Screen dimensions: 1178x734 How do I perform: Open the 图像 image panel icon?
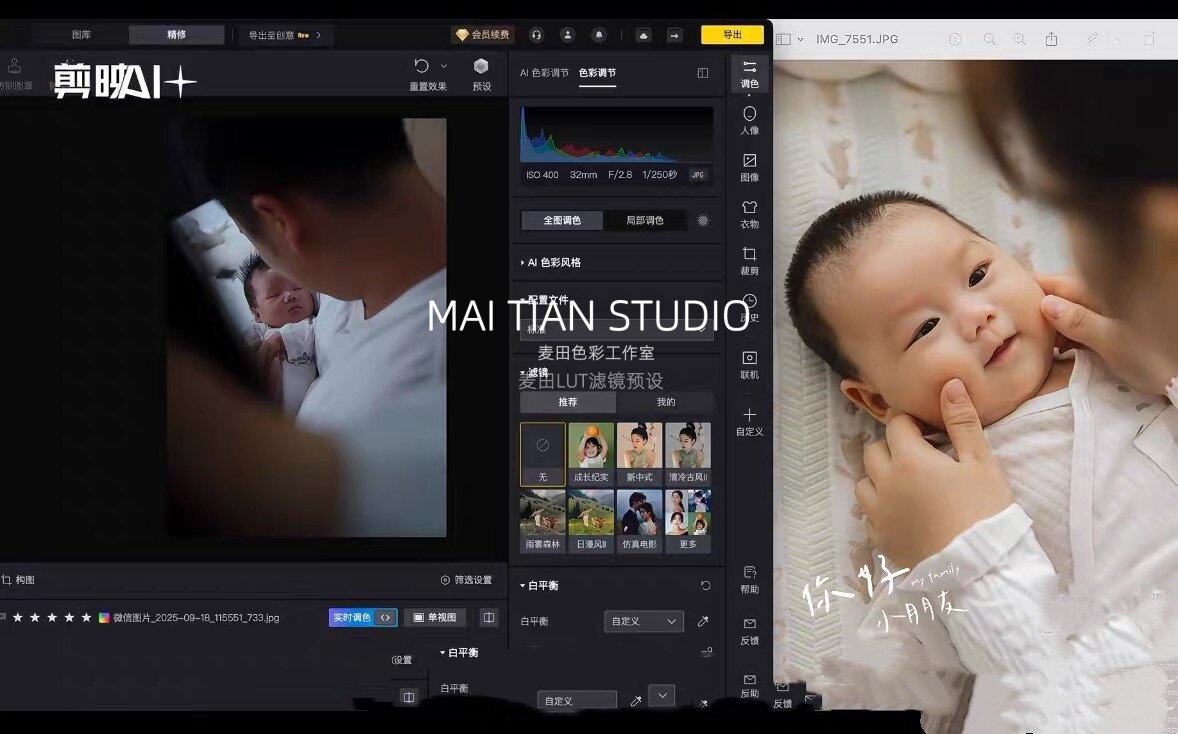pos(749,166)
